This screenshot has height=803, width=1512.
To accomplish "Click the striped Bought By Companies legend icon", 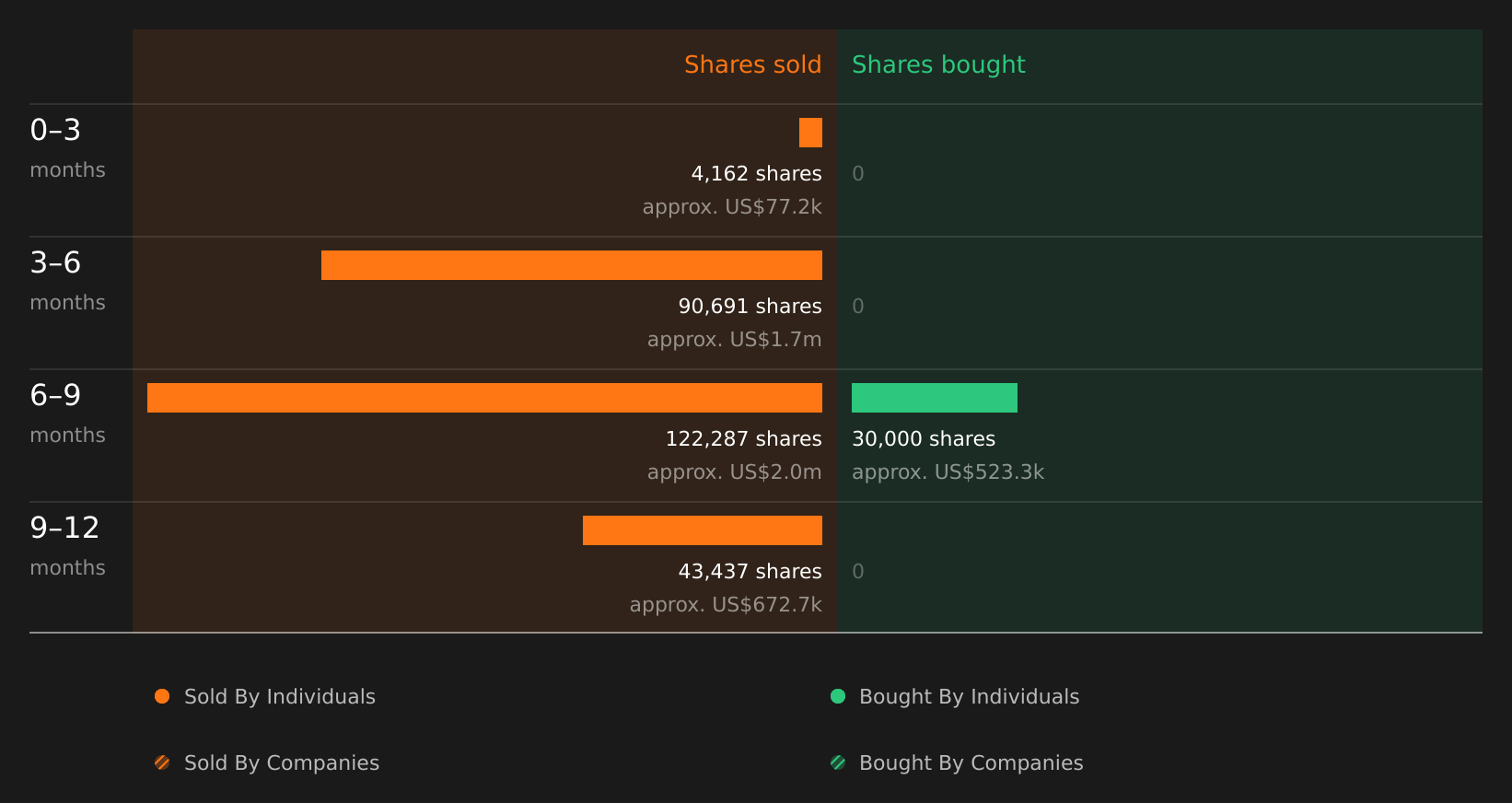I will tap(838, 762).
